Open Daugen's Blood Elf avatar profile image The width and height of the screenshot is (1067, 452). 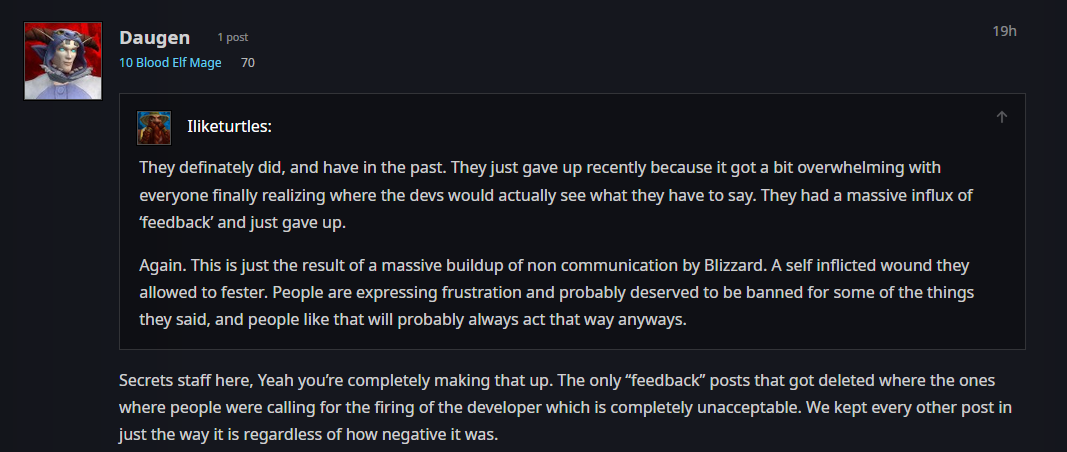pos(63,61)
